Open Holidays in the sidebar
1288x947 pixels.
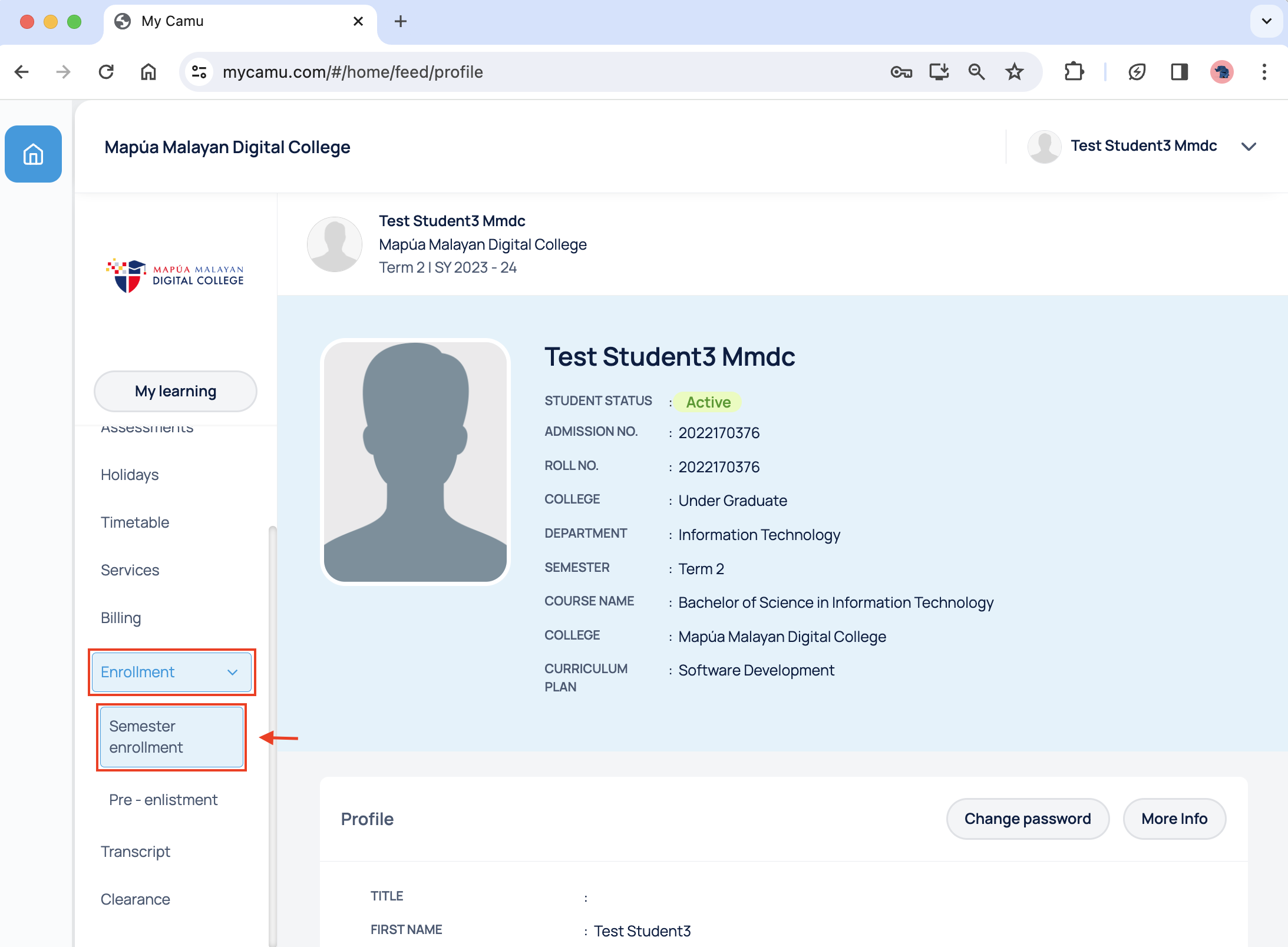pyautogui.click(x=130, y=475)
